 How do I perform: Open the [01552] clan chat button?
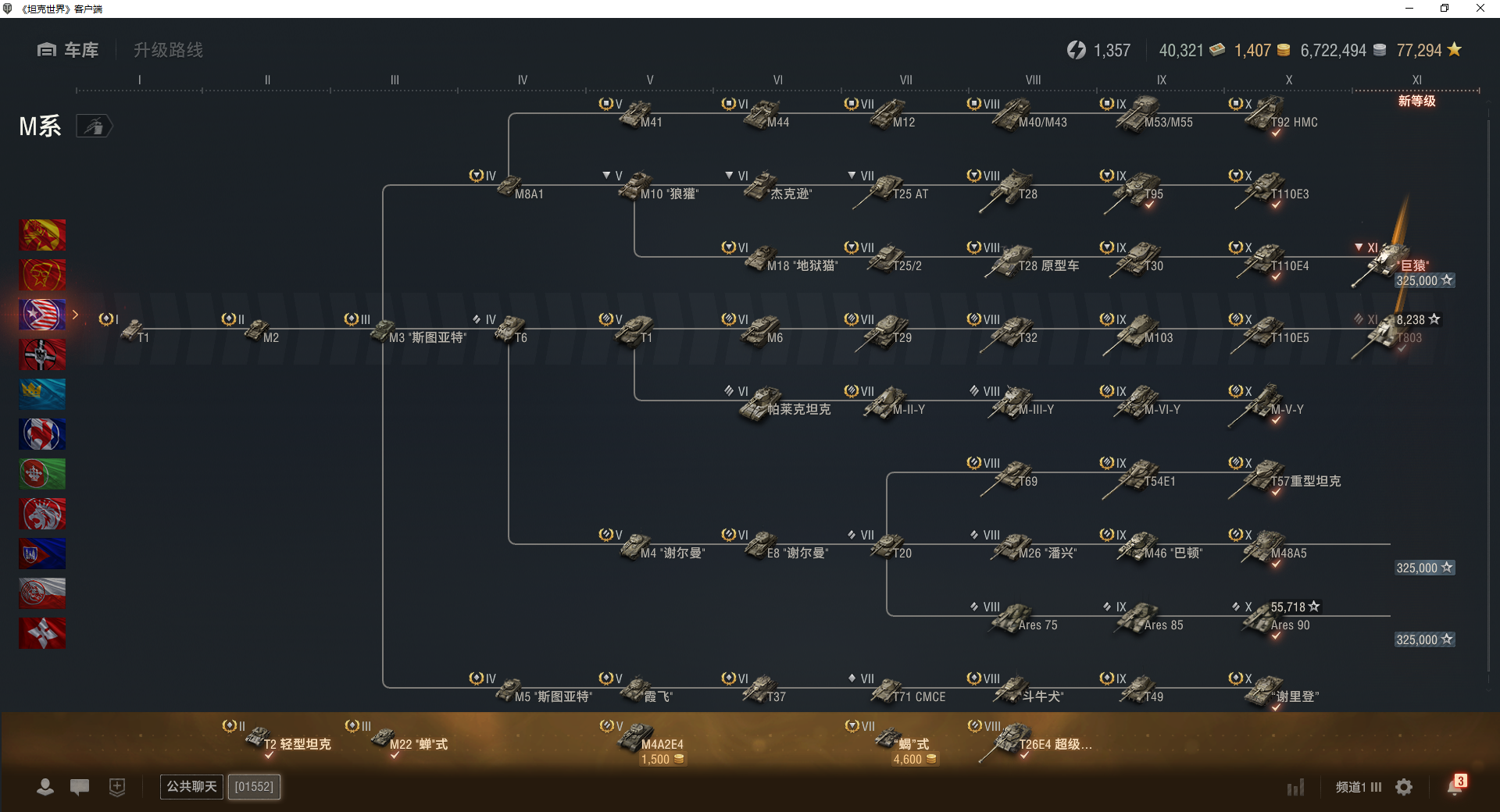[x=254, y=786]
